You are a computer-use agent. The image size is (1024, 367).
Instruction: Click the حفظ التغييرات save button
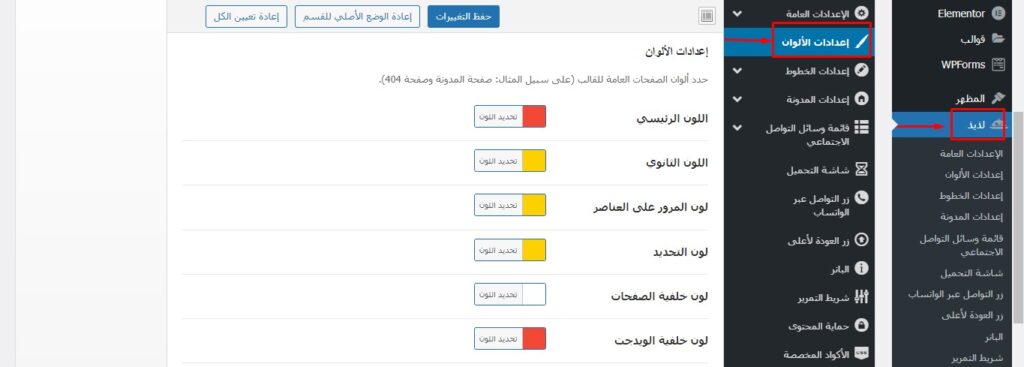[464, 17]
